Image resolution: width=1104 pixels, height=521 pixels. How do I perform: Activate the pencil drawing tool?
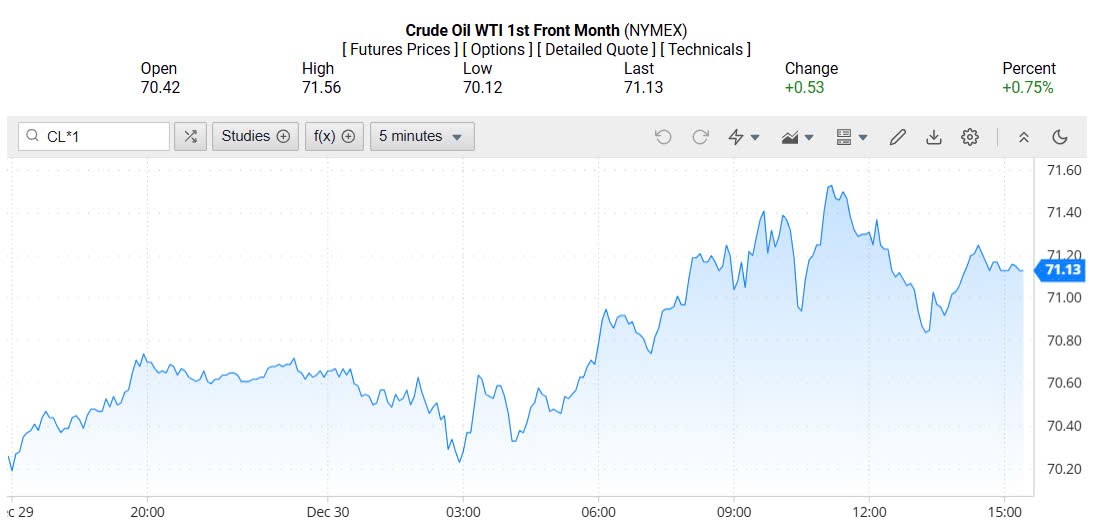pyautogui.click(x=898, y=137)
